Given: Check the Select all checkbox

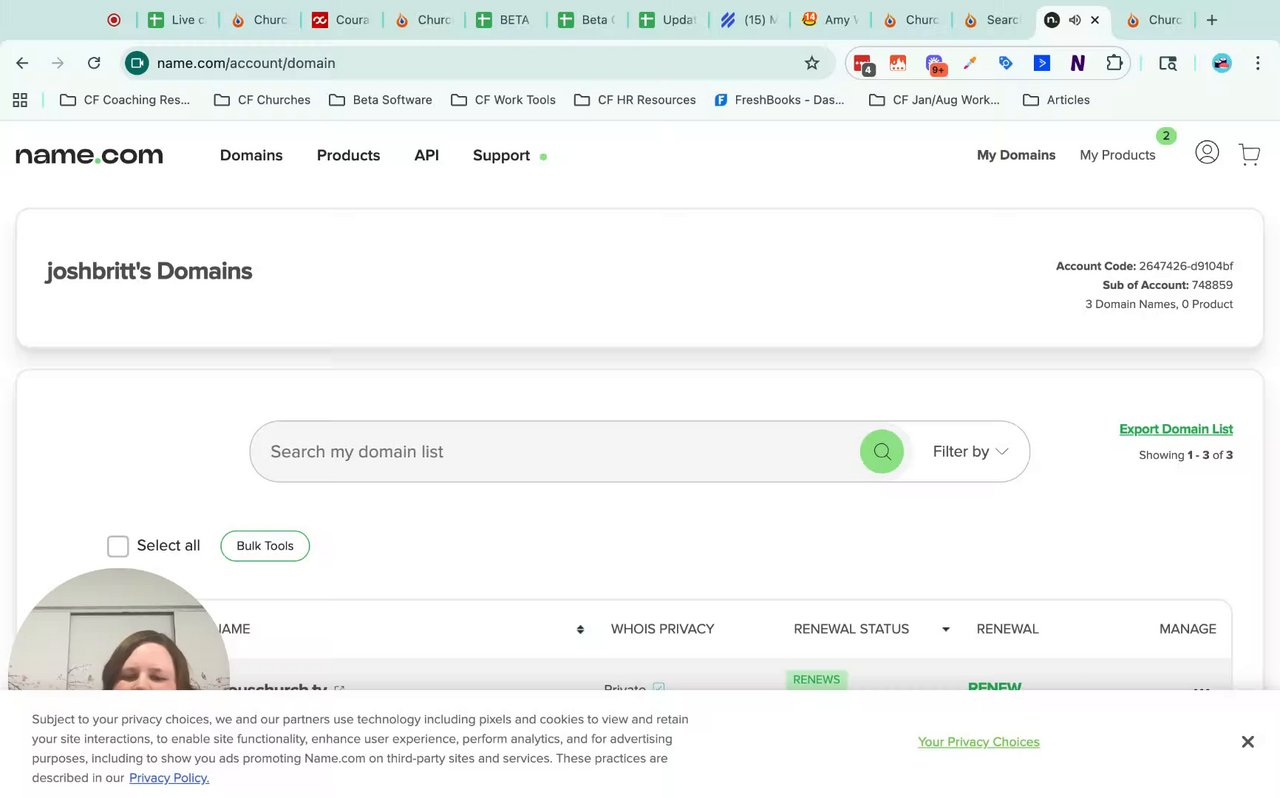Looking at the screenshot, I should (118, 546).
